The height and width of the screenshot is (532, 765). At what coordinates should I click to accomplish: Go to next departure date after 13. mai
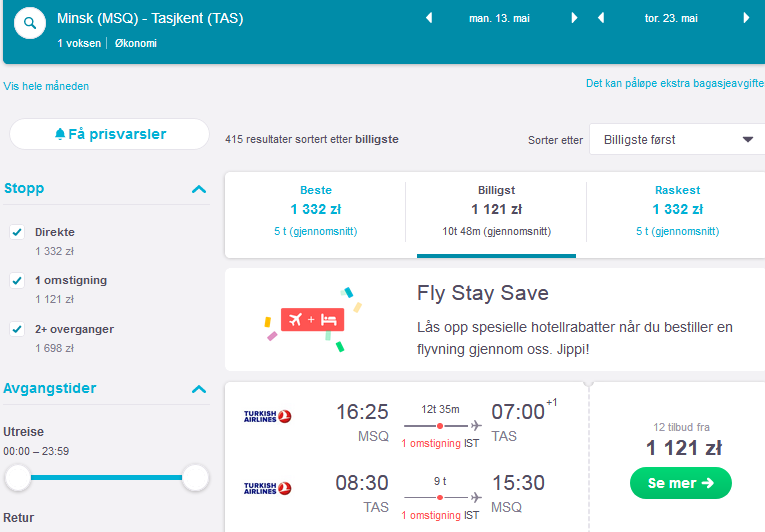[574, 18]
